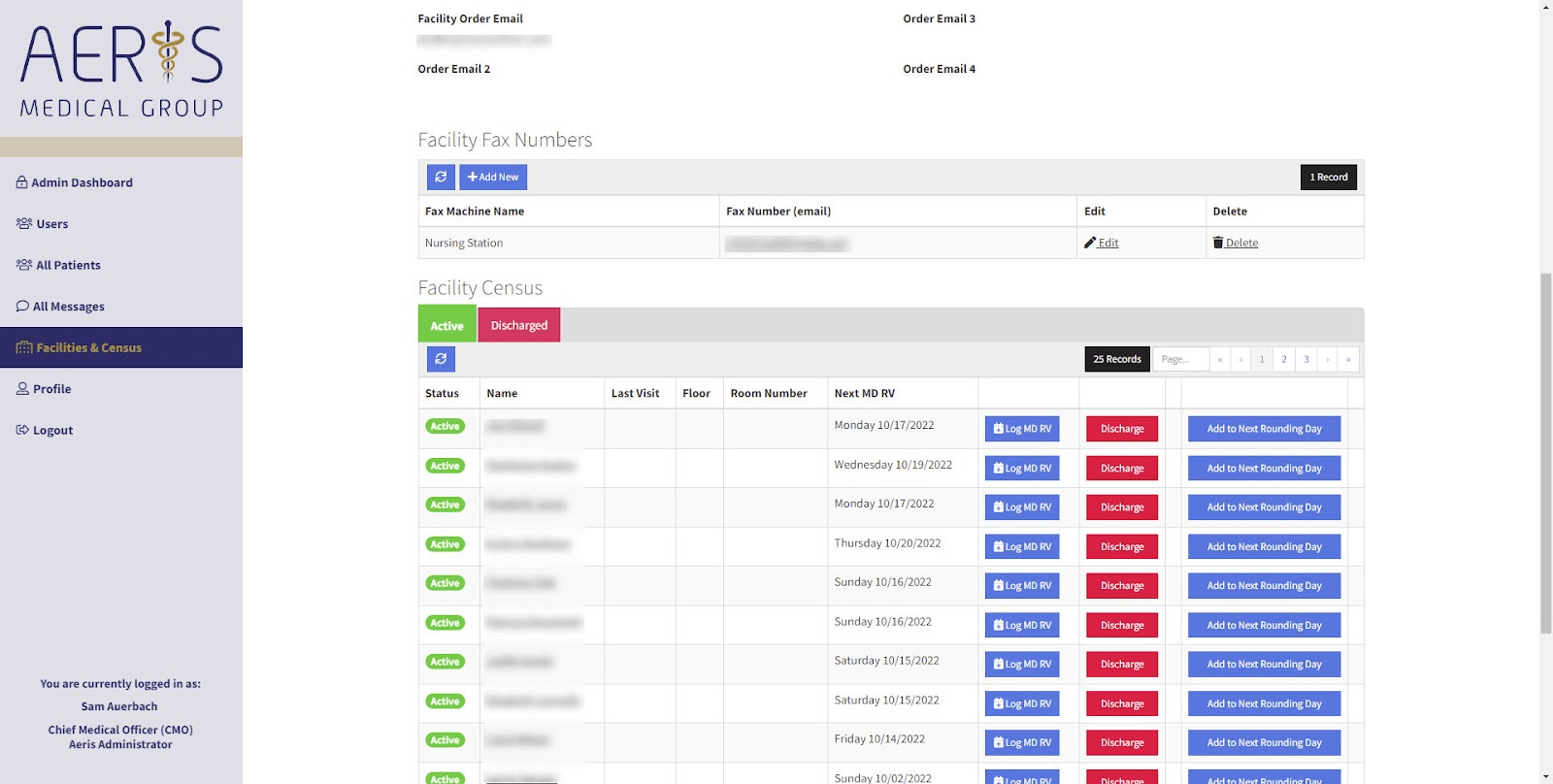Screen dimensions: 1553x784
Task: Refresh the Facility Fax Numbers table
Action: (441, 177)
